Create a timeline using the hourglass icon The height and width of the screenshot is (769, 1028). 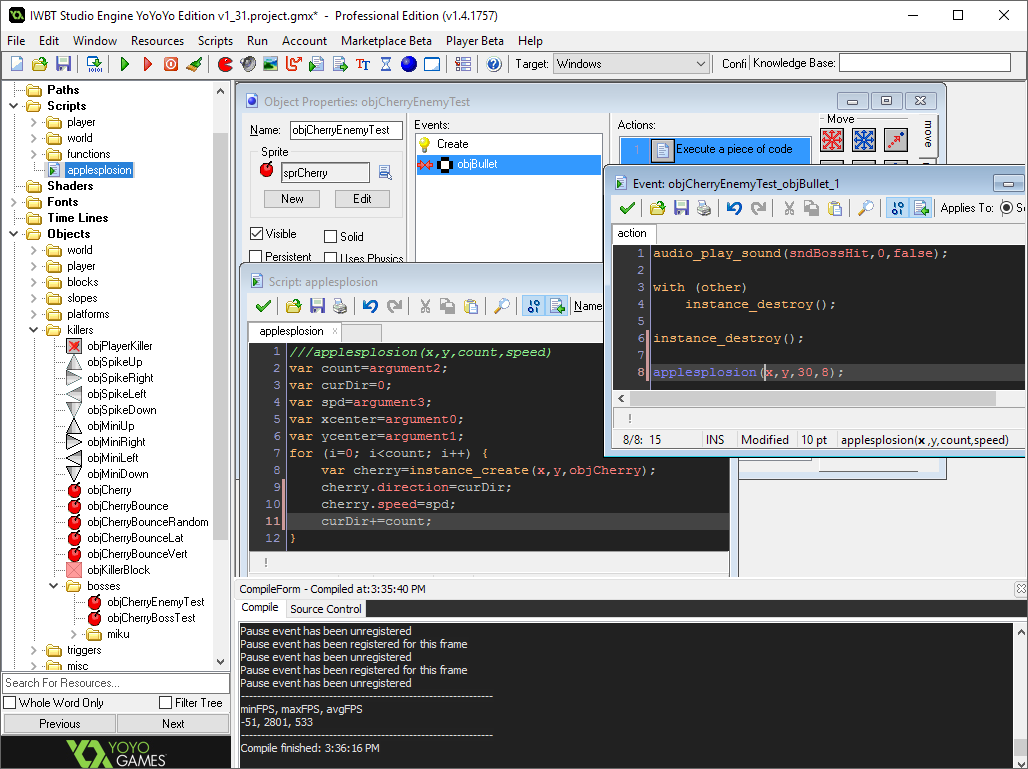click(x=386, y=64)
